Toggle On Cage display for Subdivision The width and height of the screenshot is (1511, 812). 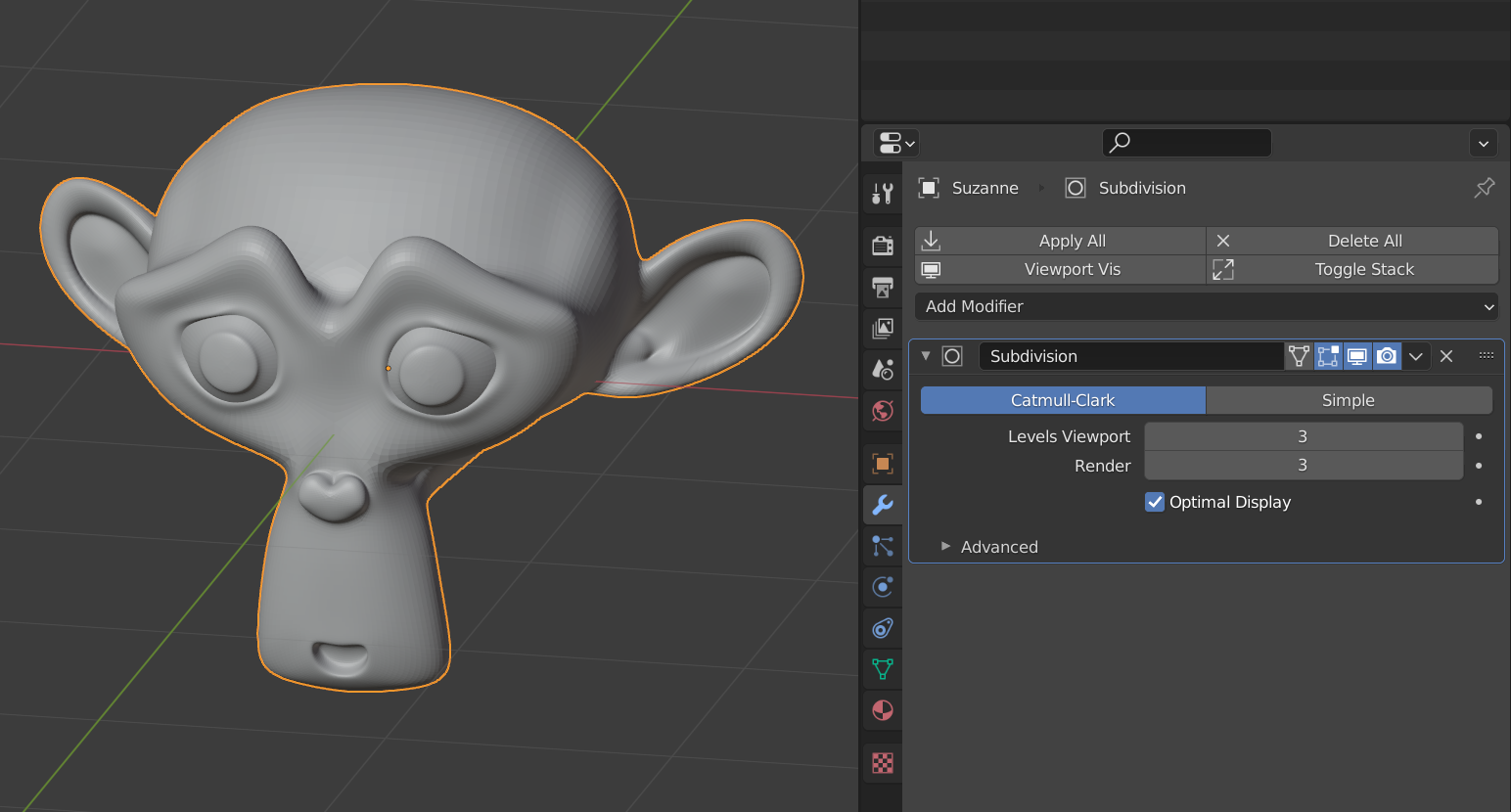pyautogui.click(x=1299, y=356)
